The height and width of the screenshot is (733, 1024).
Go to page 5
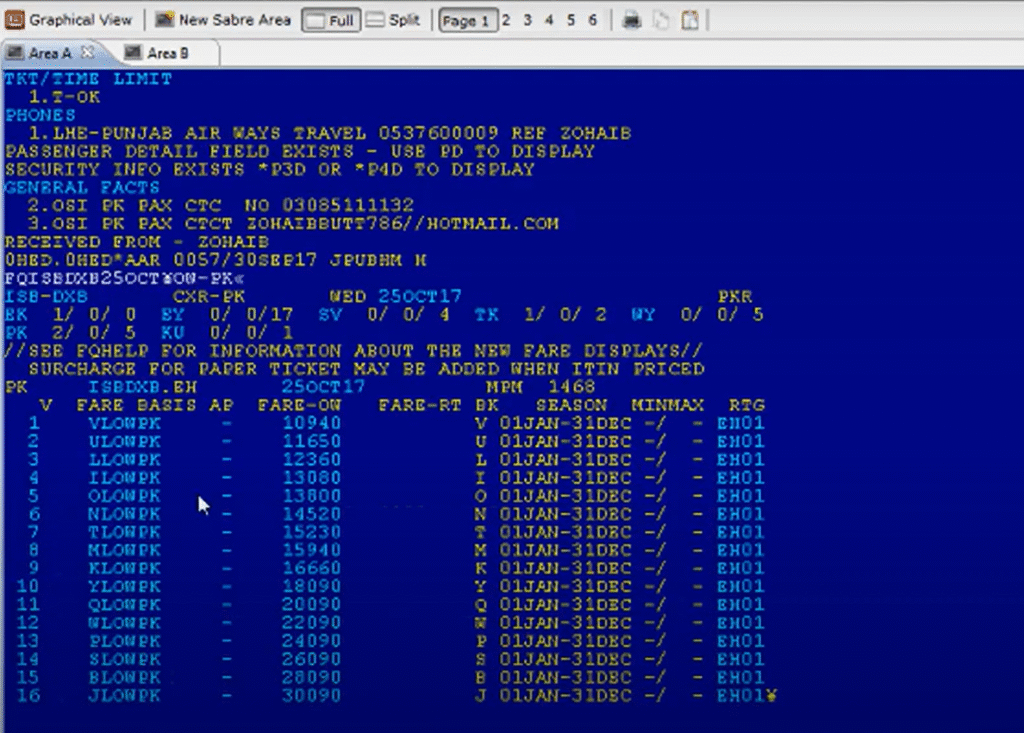click(571, 20)
